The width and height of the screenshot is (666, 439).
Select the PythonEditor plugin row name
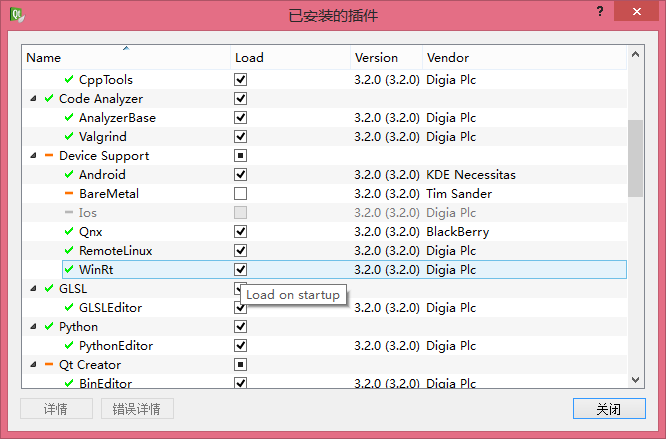116,346
